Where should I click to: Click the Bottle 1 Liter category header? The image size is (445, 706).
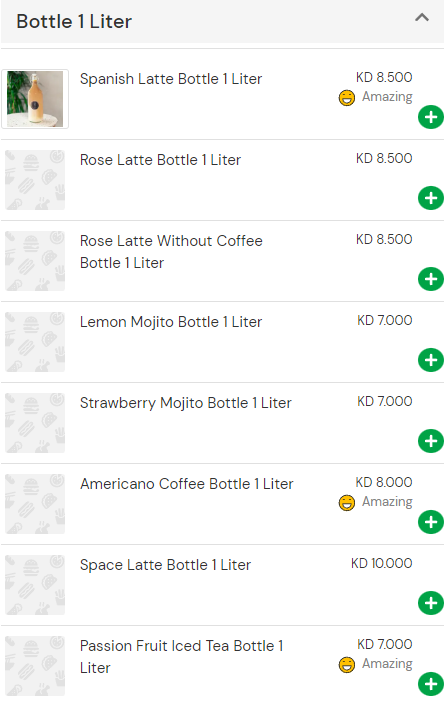click(x=222, y=21)
